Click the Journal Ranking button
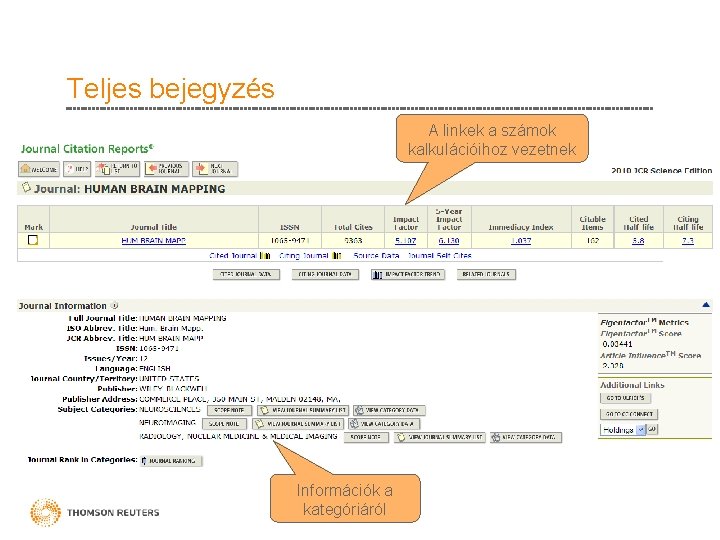The width and height of the screenshot is (720, 540). (171, 461)
